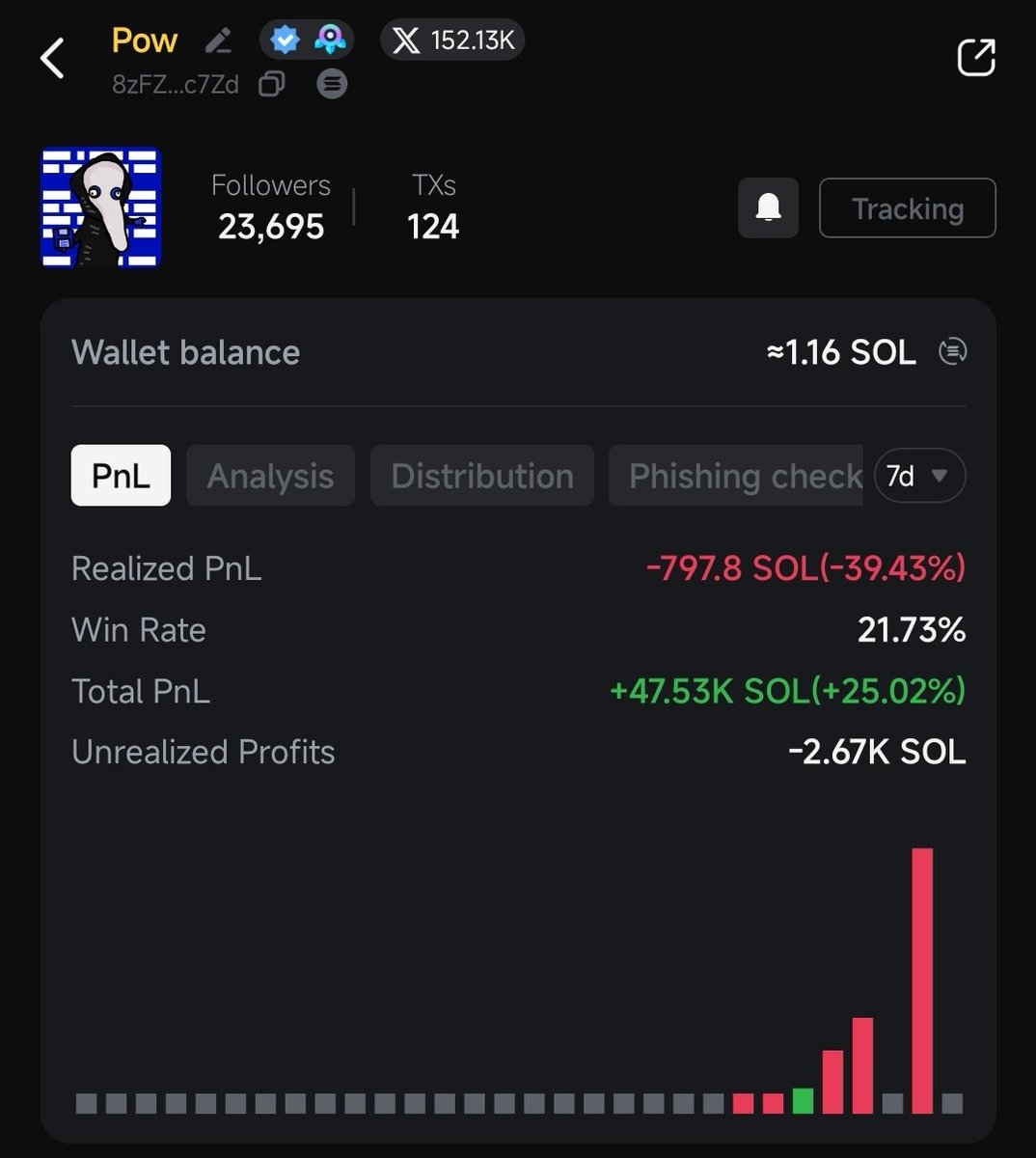Edit the Pow wallet name pencil
This screenshot has width=1036, height=1158.
[x=219, y=41]
